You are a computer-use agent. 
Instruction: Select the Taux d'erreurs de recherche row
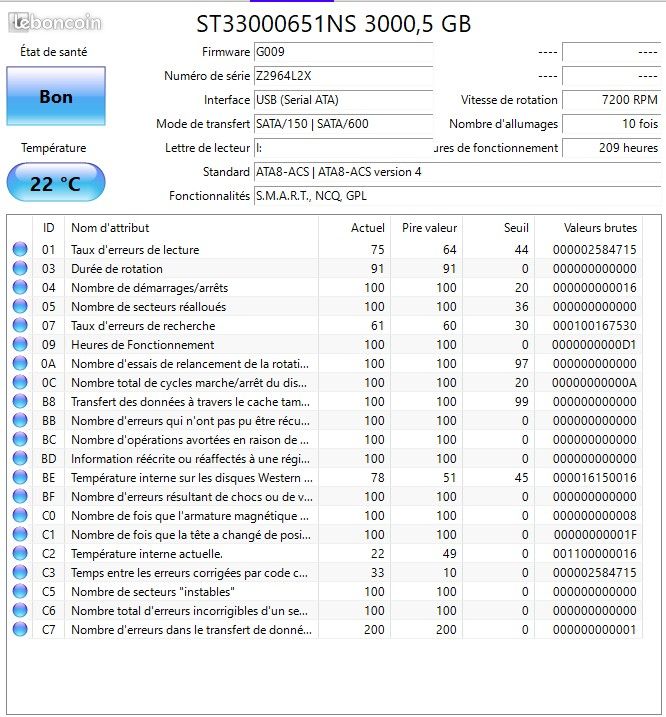coord(325,326)
